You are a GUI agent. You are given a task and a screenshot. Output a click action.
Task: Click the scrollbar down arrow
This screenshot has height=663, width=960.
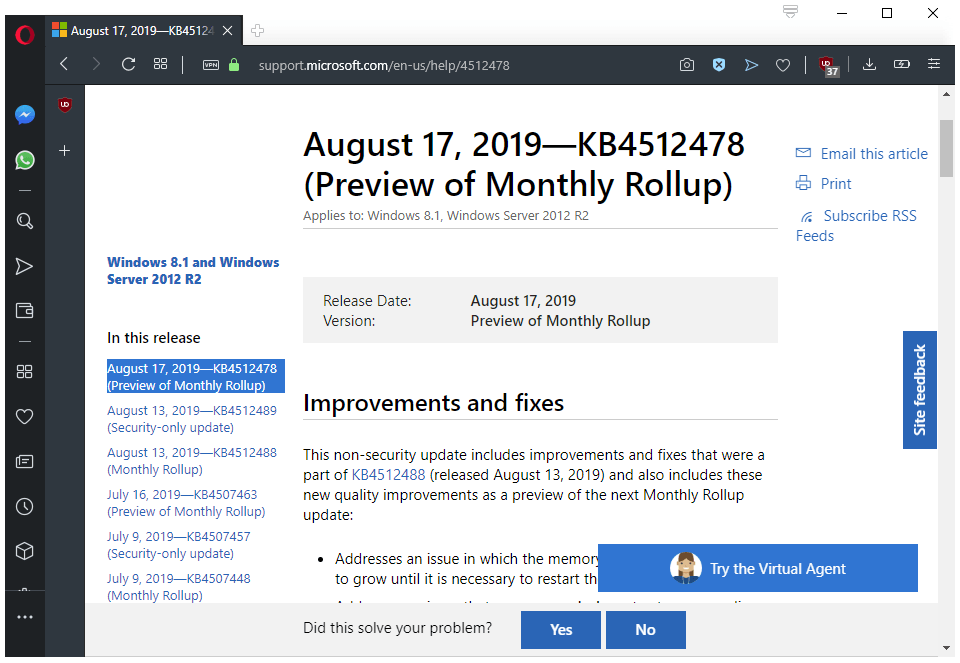(x=946, y=648)
